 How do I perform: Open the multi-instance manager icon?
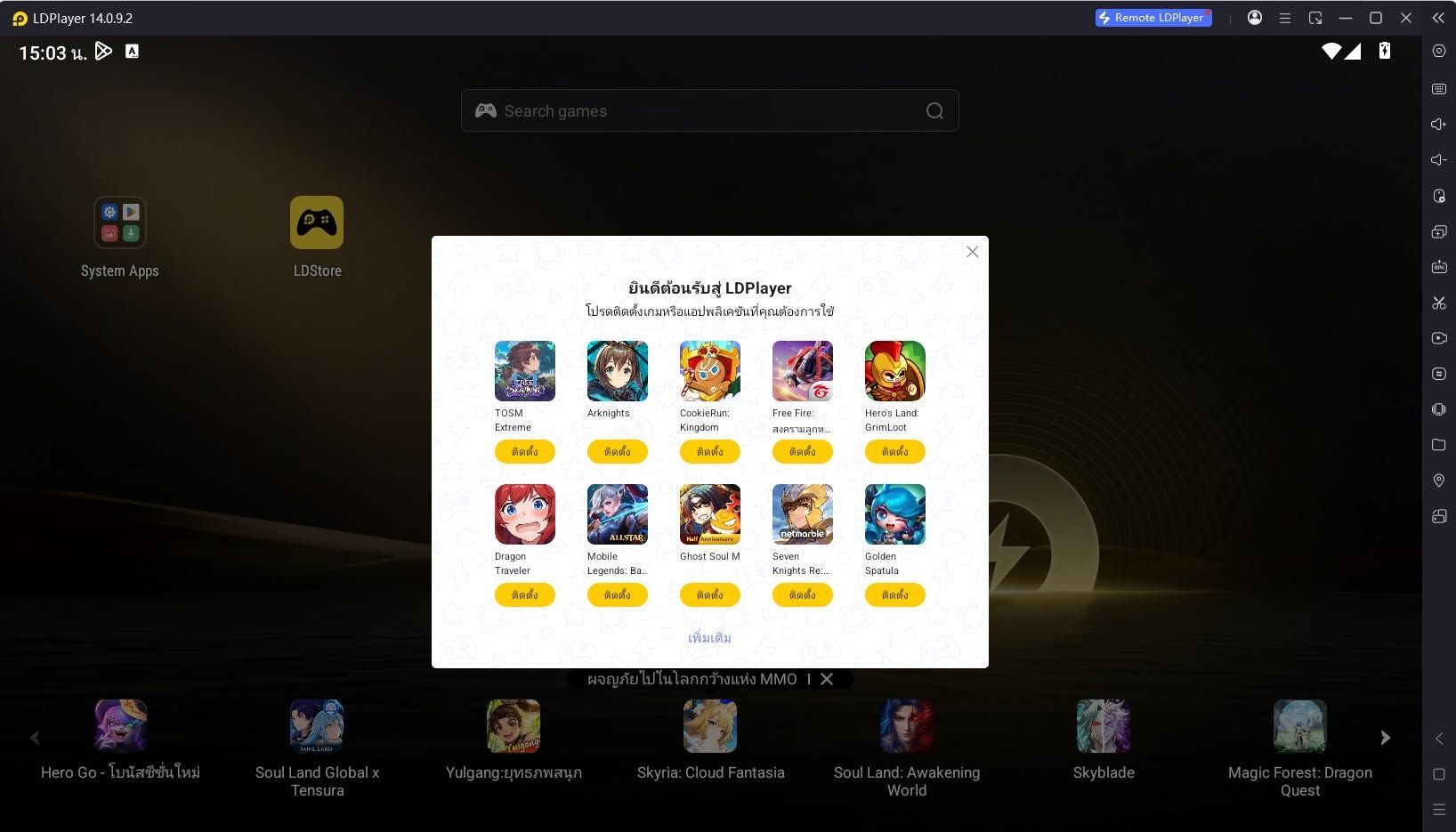pyautogui.click(x=1438, y=231)
